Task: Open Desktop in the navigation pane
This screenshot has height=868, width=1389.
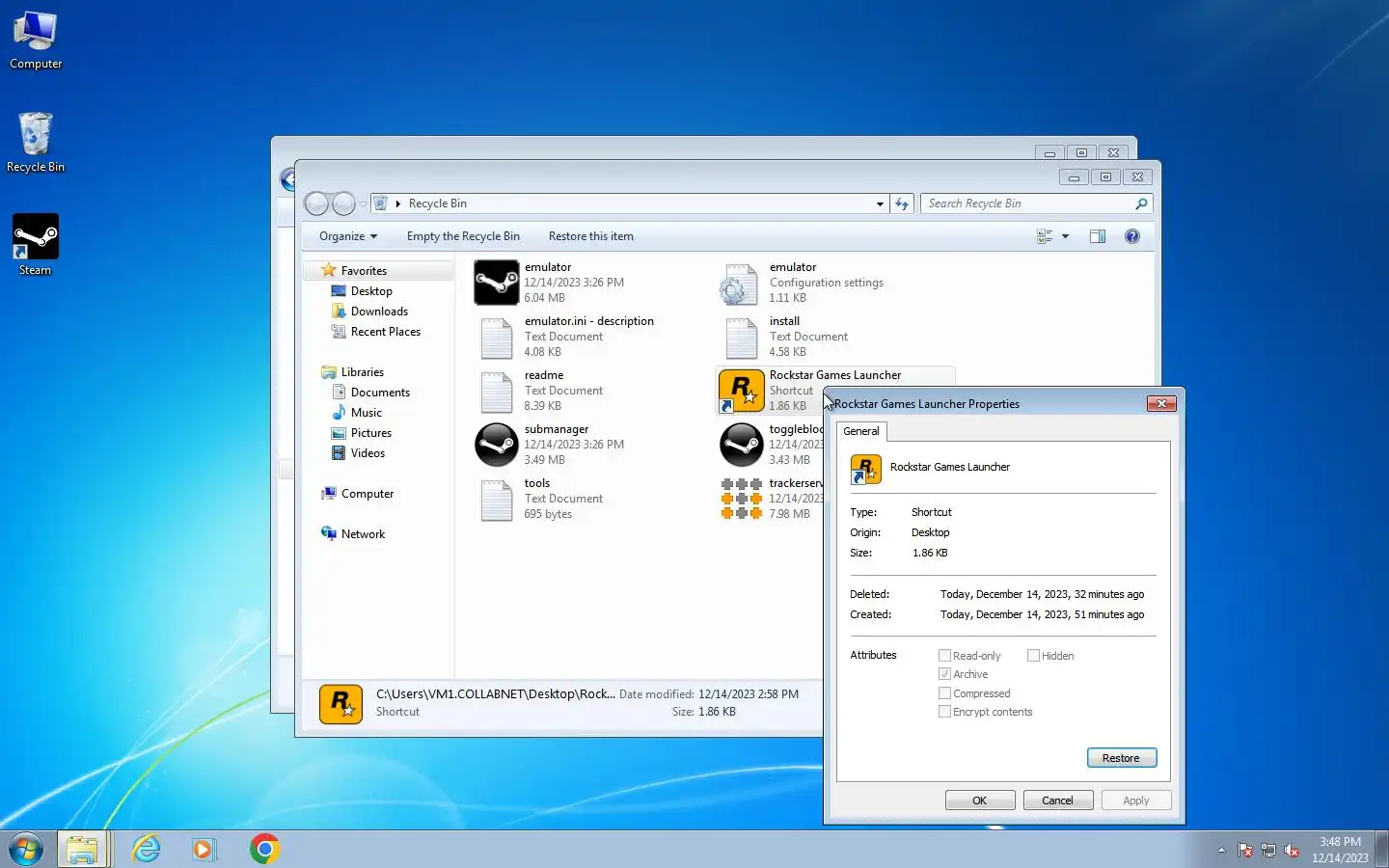Action: coord(371,291)
